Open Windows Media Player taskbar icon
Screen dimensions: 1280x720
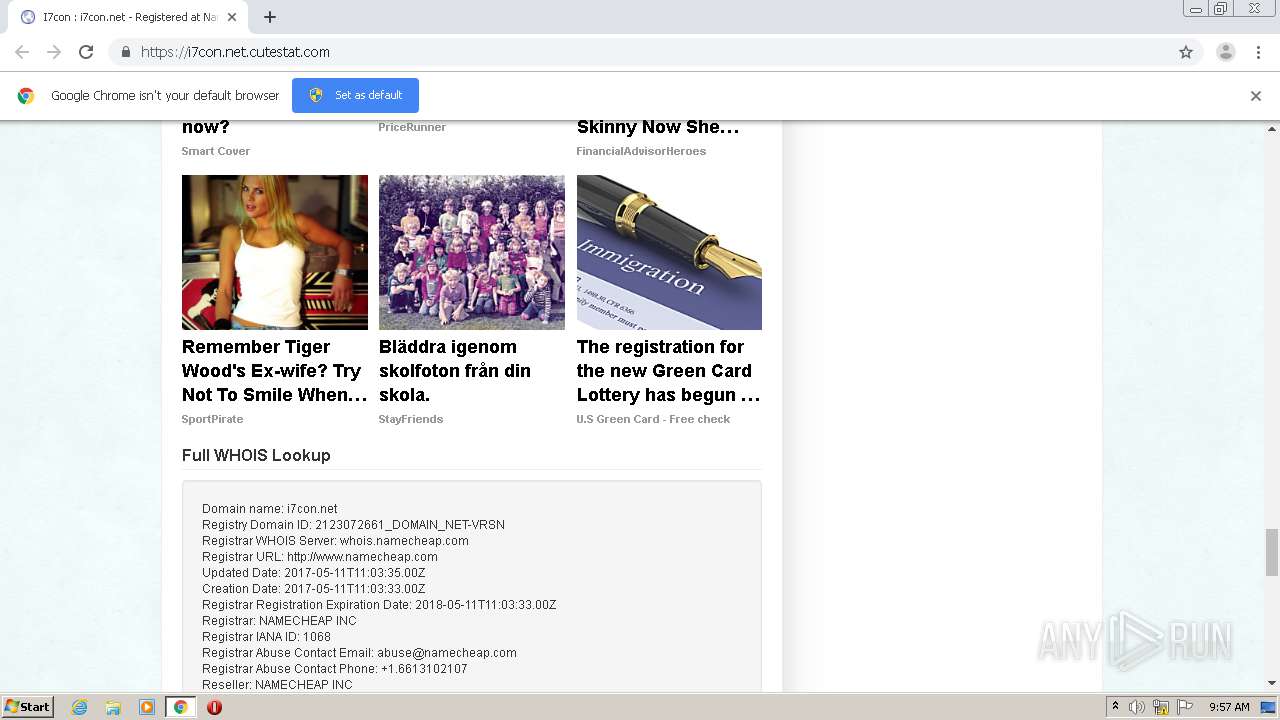(x=147, y=707)
